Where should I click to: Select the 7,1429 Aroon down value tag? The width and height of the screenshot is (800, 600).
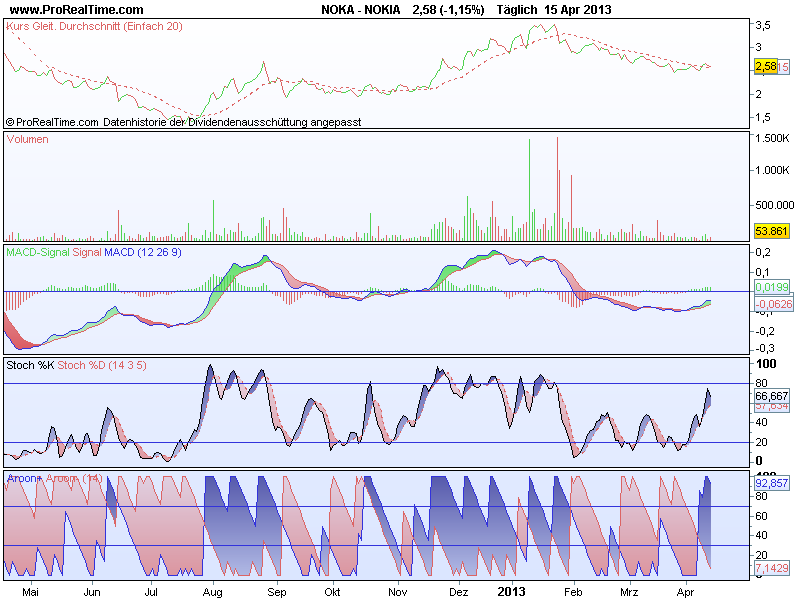(772, 568)
